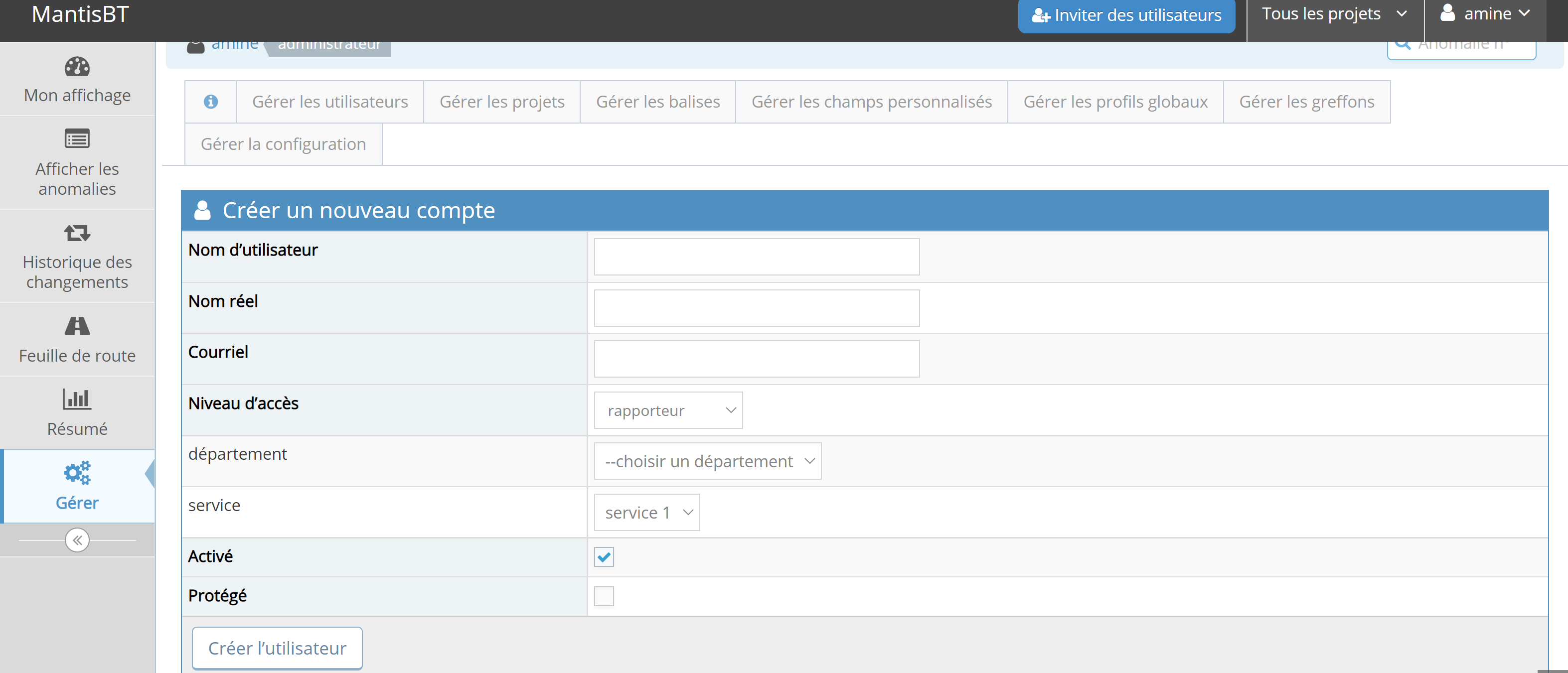This screenshot has height=673, width=1568.
Task: Open the anomaly search magnifier
Action: (1403, 43)
